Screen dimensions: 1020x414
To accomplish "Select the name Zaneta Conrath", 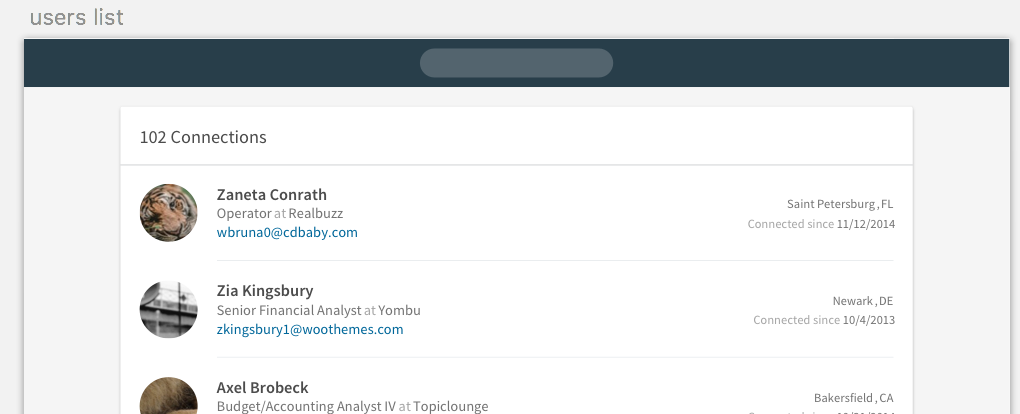I will click(272, 194).
